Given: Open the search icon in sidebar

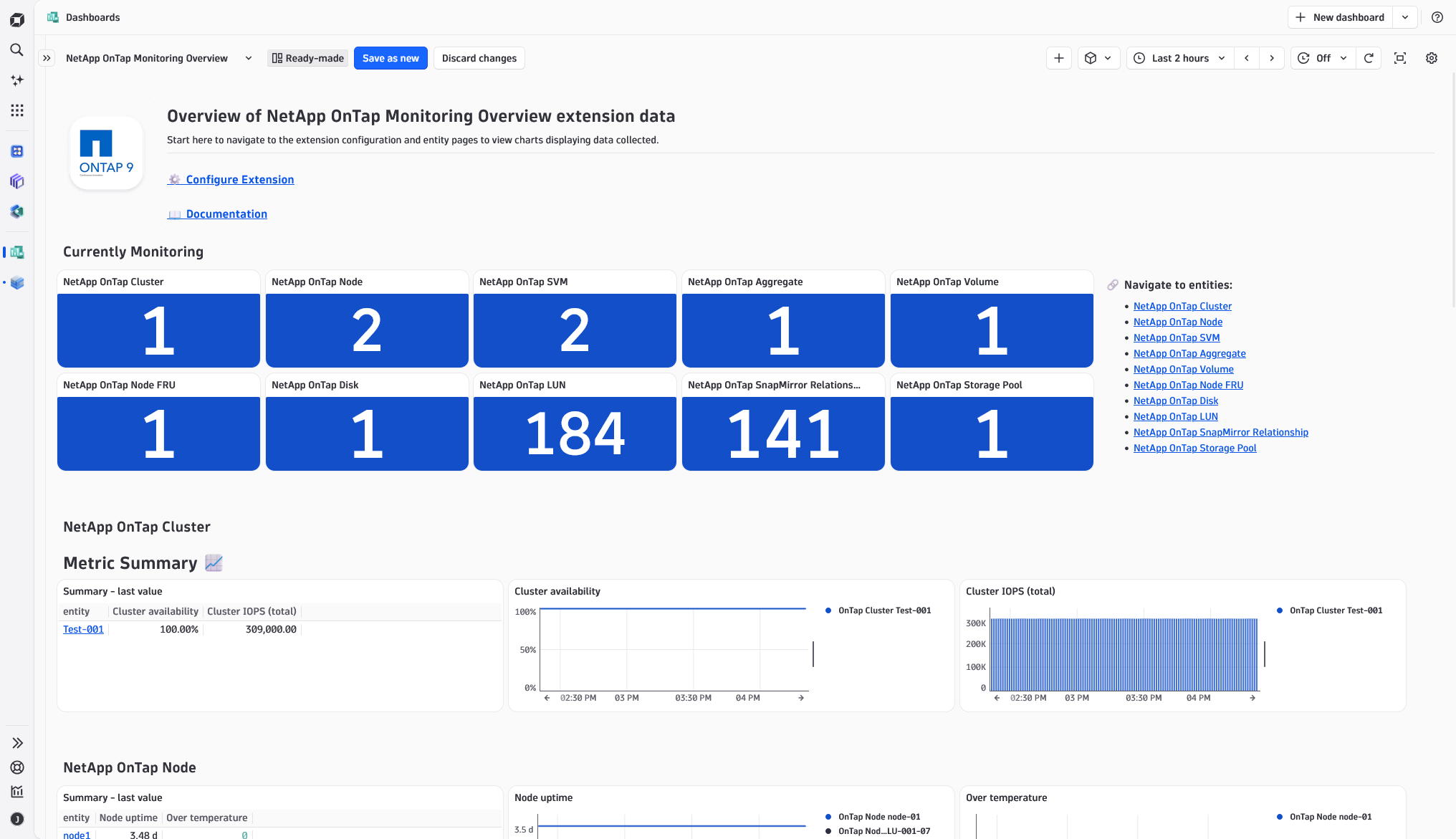Looking at the screenshot, I should click(x=17, y=49).
